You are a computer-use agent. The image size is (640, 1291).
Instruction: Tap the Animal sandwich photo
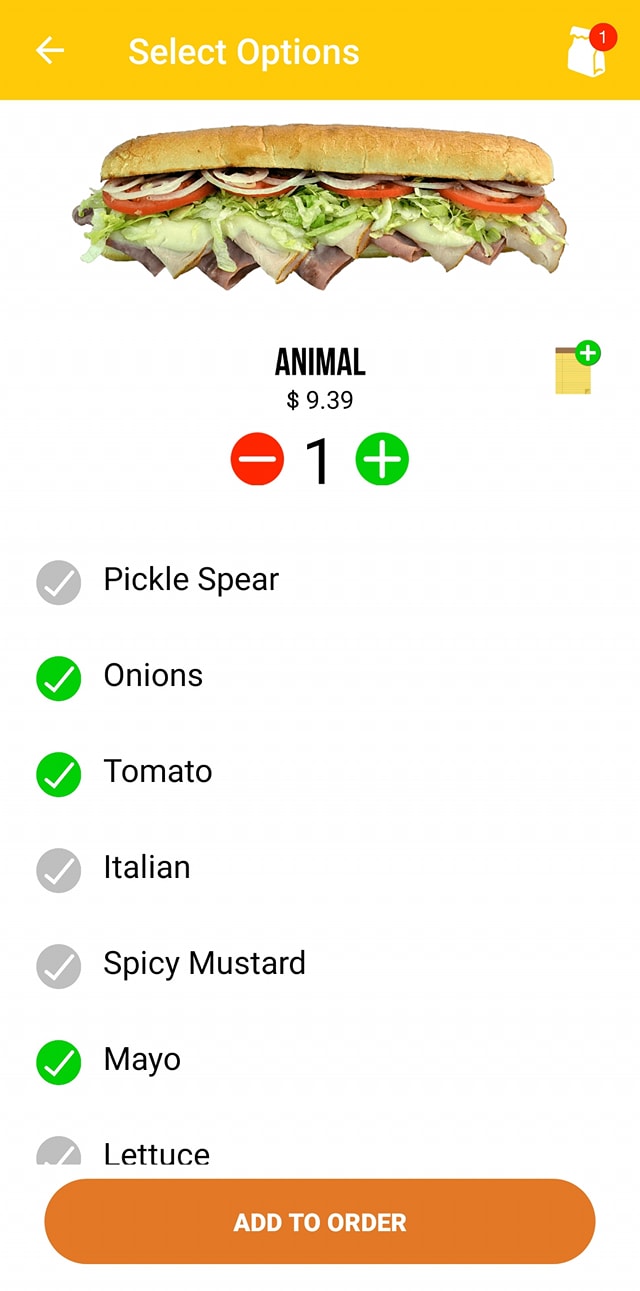tap(320, 205)
